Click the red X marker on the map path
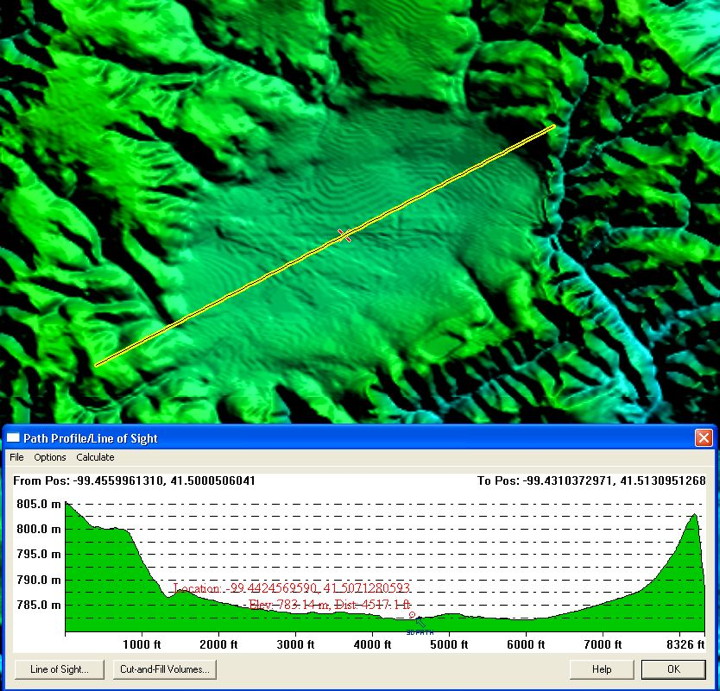The width and height of the screenshot is (720, 691). point(345,236)
